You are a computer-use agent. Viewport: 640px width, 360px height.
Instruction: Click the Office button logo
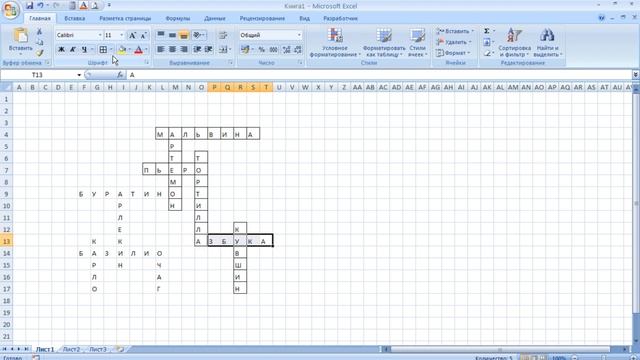pyautogui.click(x=11, y=10)
